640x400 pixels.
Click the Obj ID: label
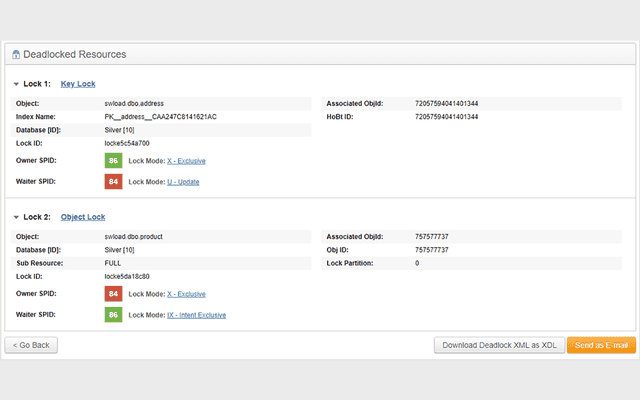pos(338,250)
